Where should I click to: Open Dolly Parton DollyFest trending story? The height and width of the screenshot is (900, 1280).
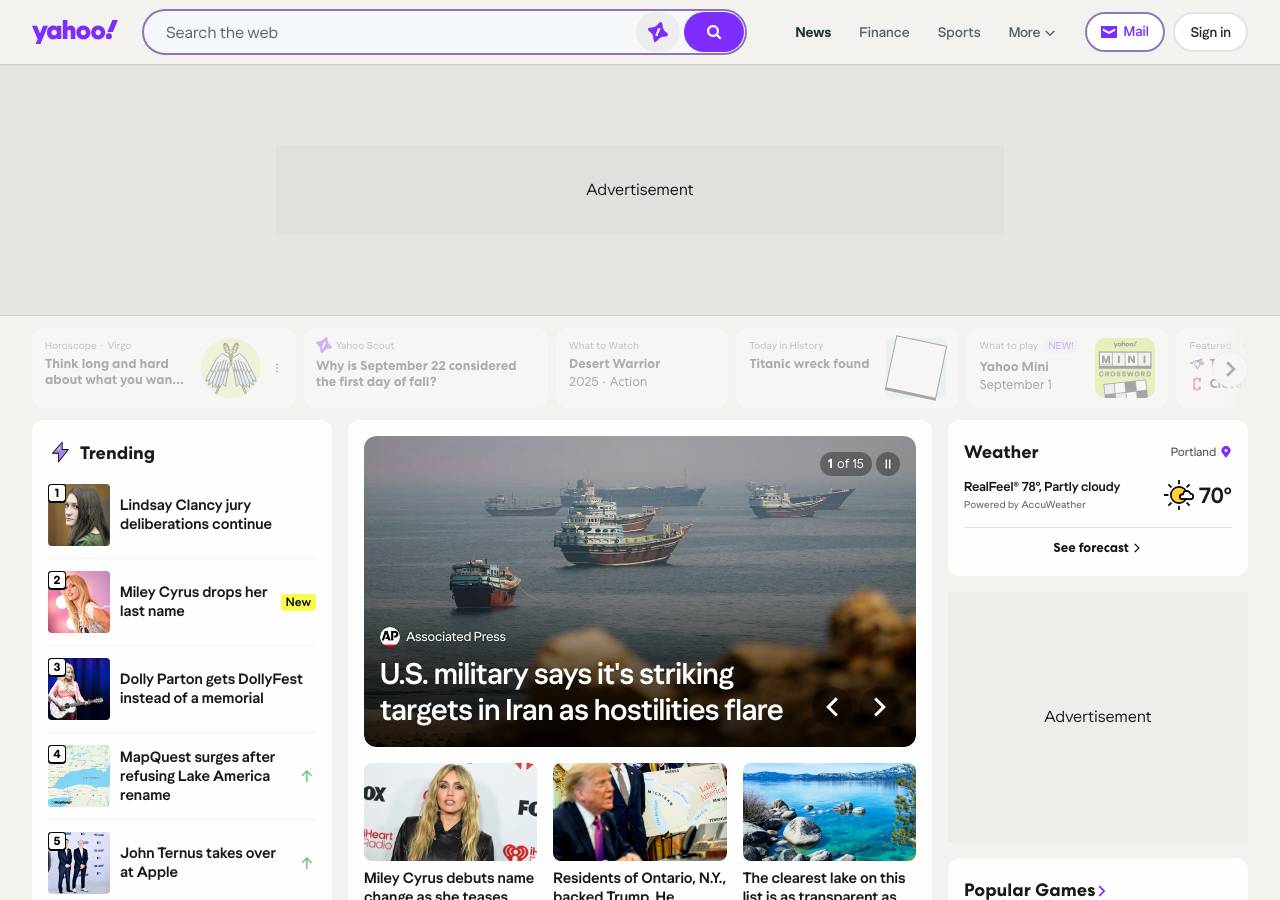(x=211, y=689)
